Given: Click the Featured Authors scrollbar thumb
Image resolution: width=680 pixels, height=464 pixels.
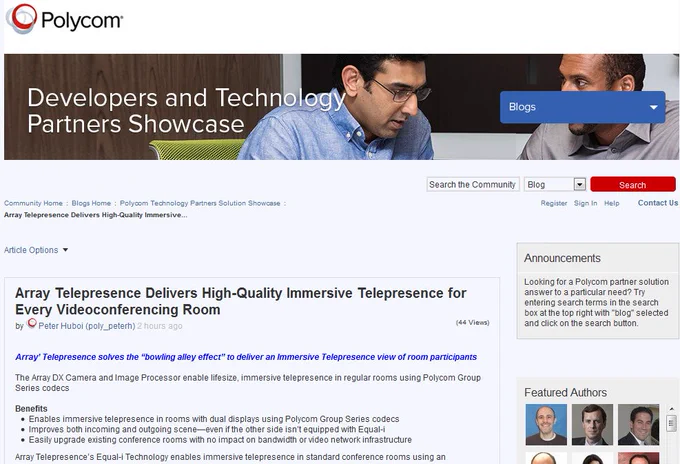Looking at the screenshot, I should (x=672, y=422).
